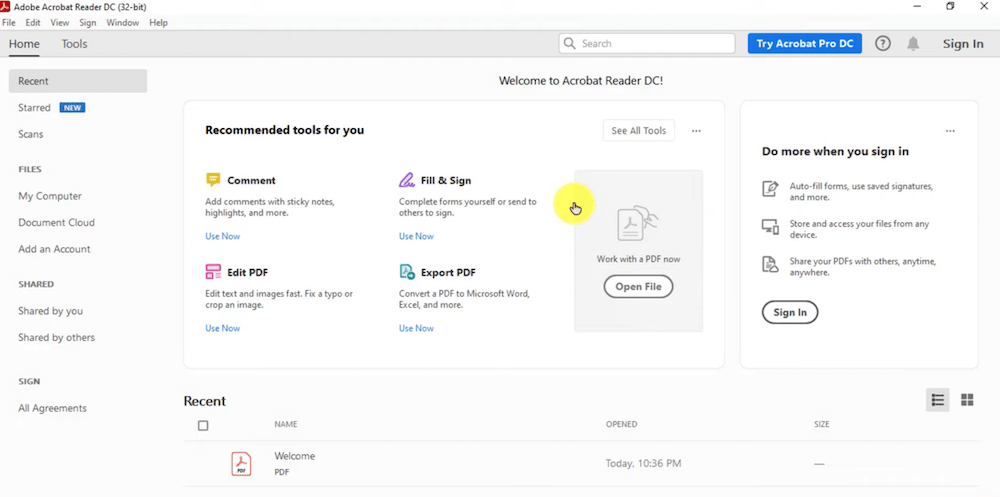
Task: Click Sign In button in sign-in card
Action: pyautogui.click(x=790, y=312)
